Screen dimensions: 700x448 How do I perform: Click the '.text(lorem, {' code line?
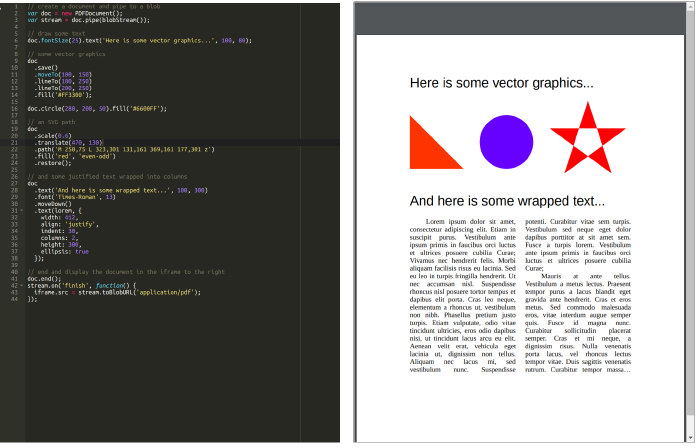point(58,211)
